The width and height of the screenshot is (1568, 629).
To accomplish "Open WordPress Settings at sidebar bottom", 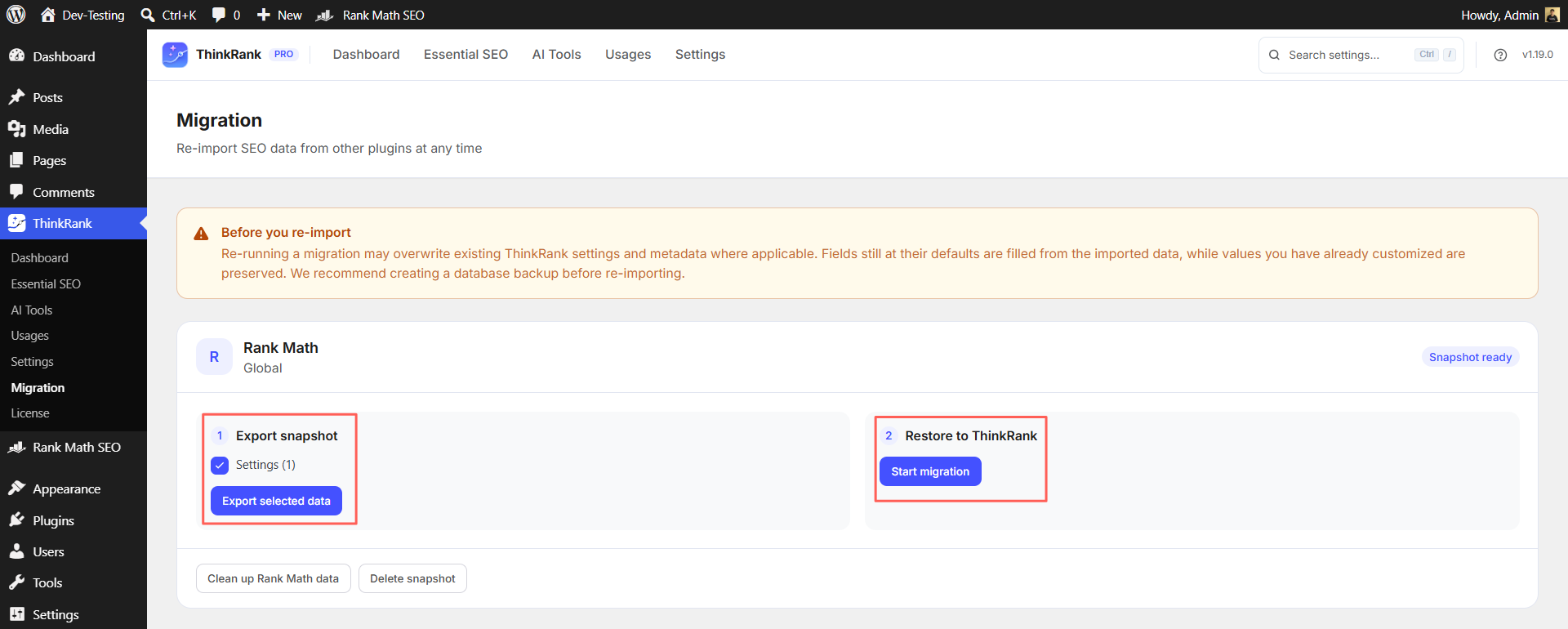I will 73,614.
